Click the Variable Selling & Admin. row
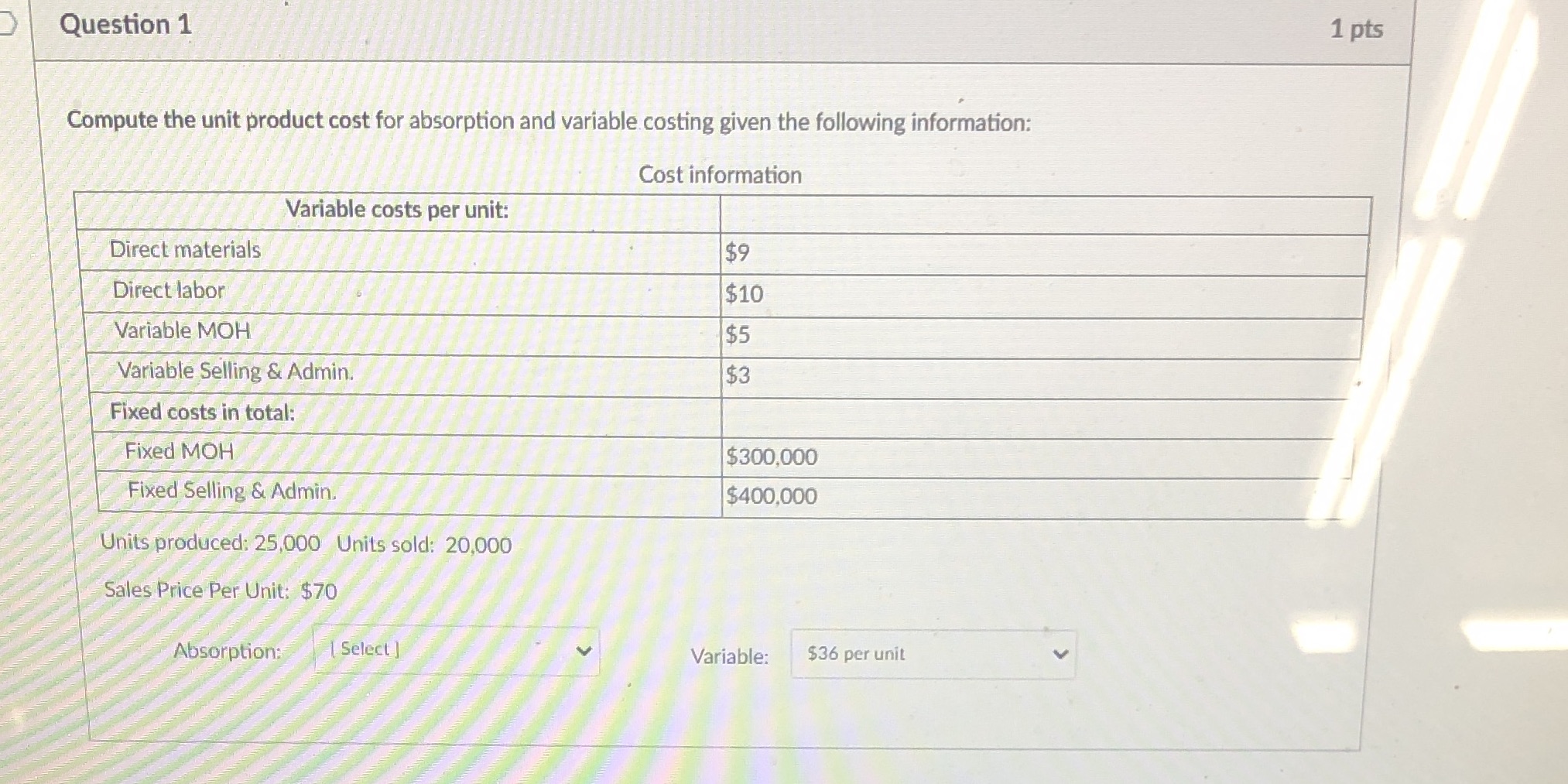Viewport: 1568px width, 784px height. click(234, 372)
